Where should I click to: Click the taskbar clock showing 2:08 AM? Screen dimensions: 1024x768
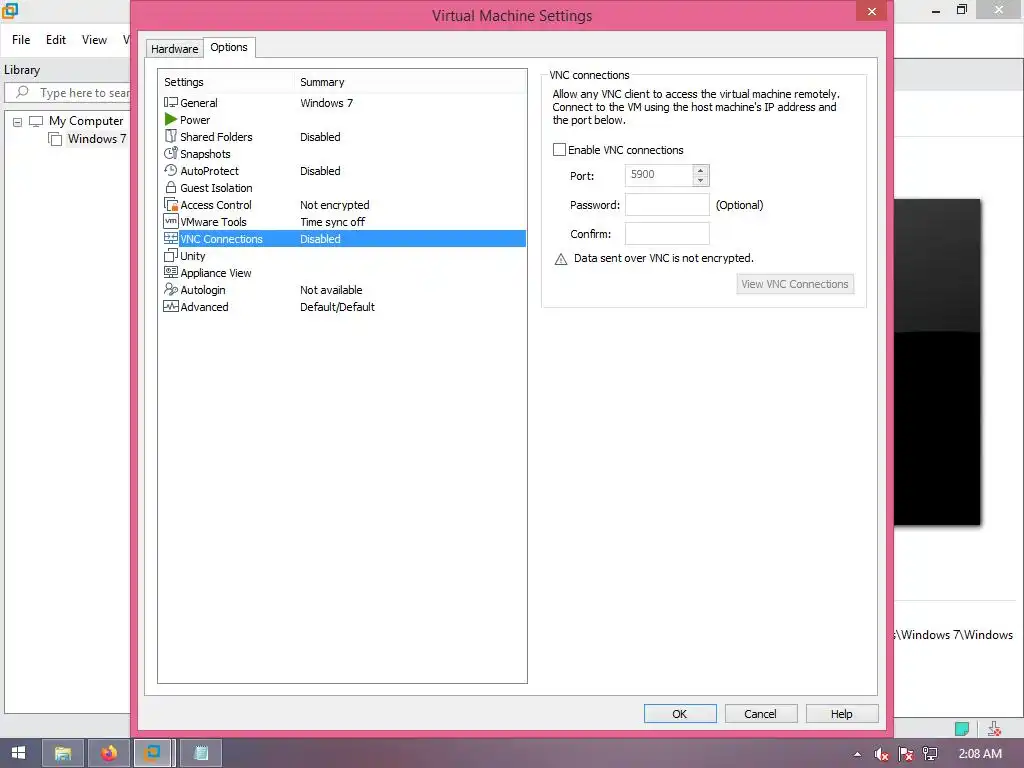[980, 754]
